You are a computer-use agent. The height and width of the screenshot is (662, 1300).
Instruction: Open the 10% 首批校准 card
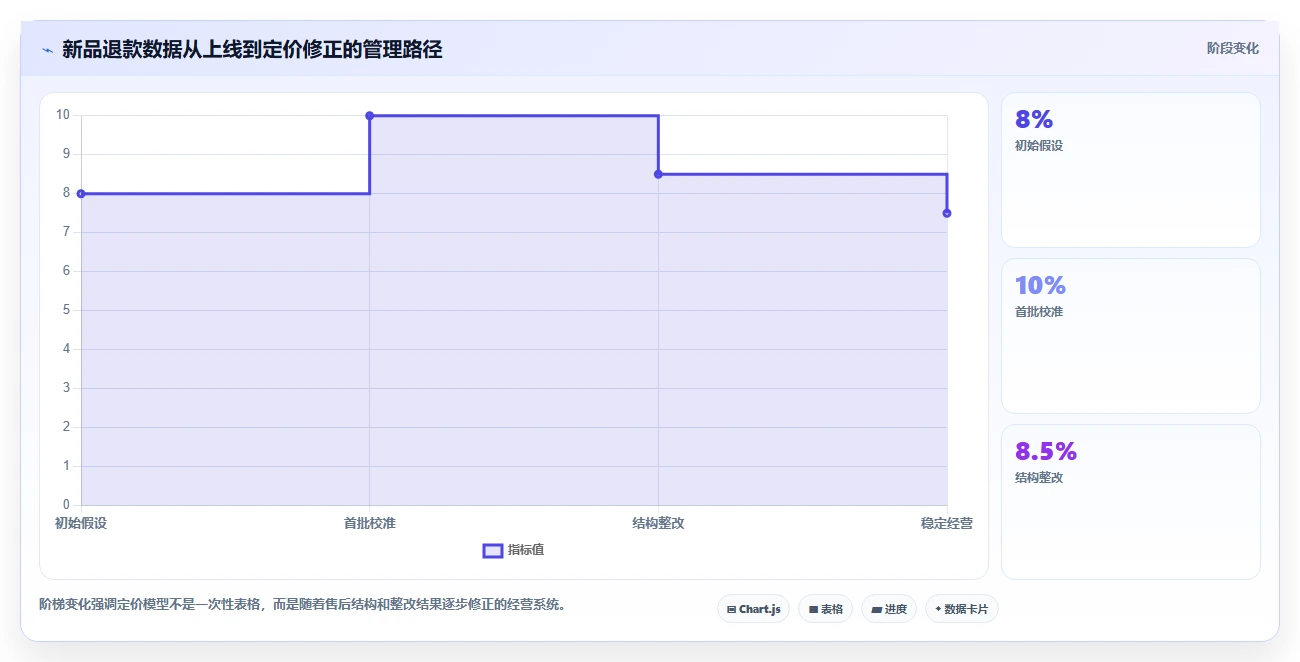pos(1130,336)
